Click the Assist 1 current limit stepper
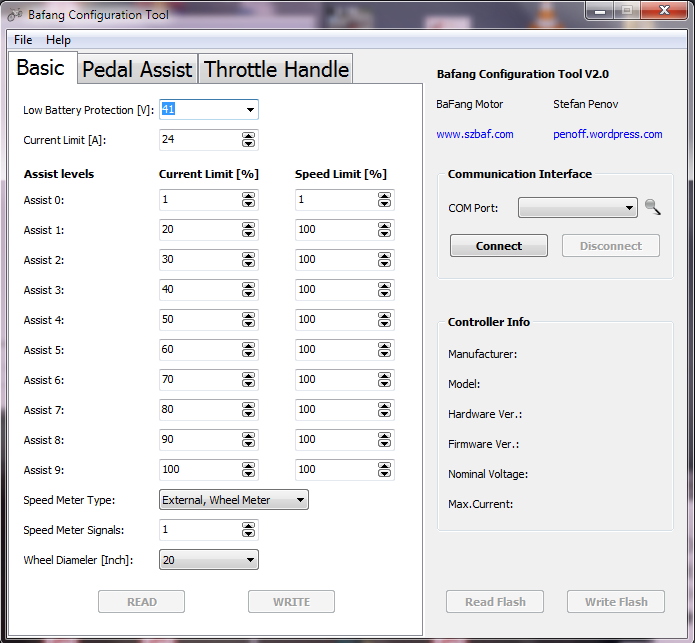This screenshot has width=695, height=643. click(x=248, y=230)
